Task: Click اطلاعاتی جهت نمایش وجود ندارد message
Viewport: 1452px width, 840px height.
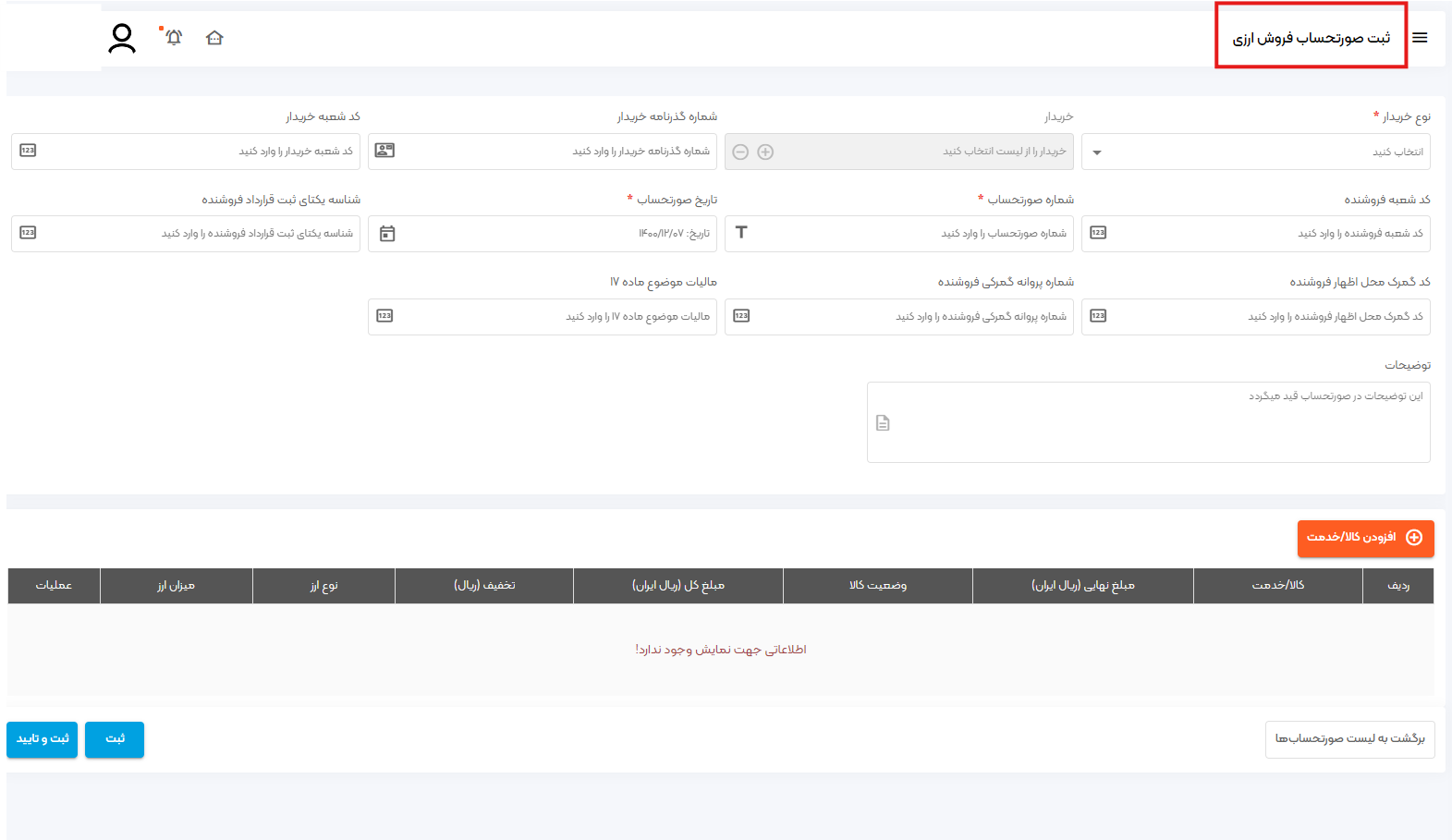Action: coord(721,650)
